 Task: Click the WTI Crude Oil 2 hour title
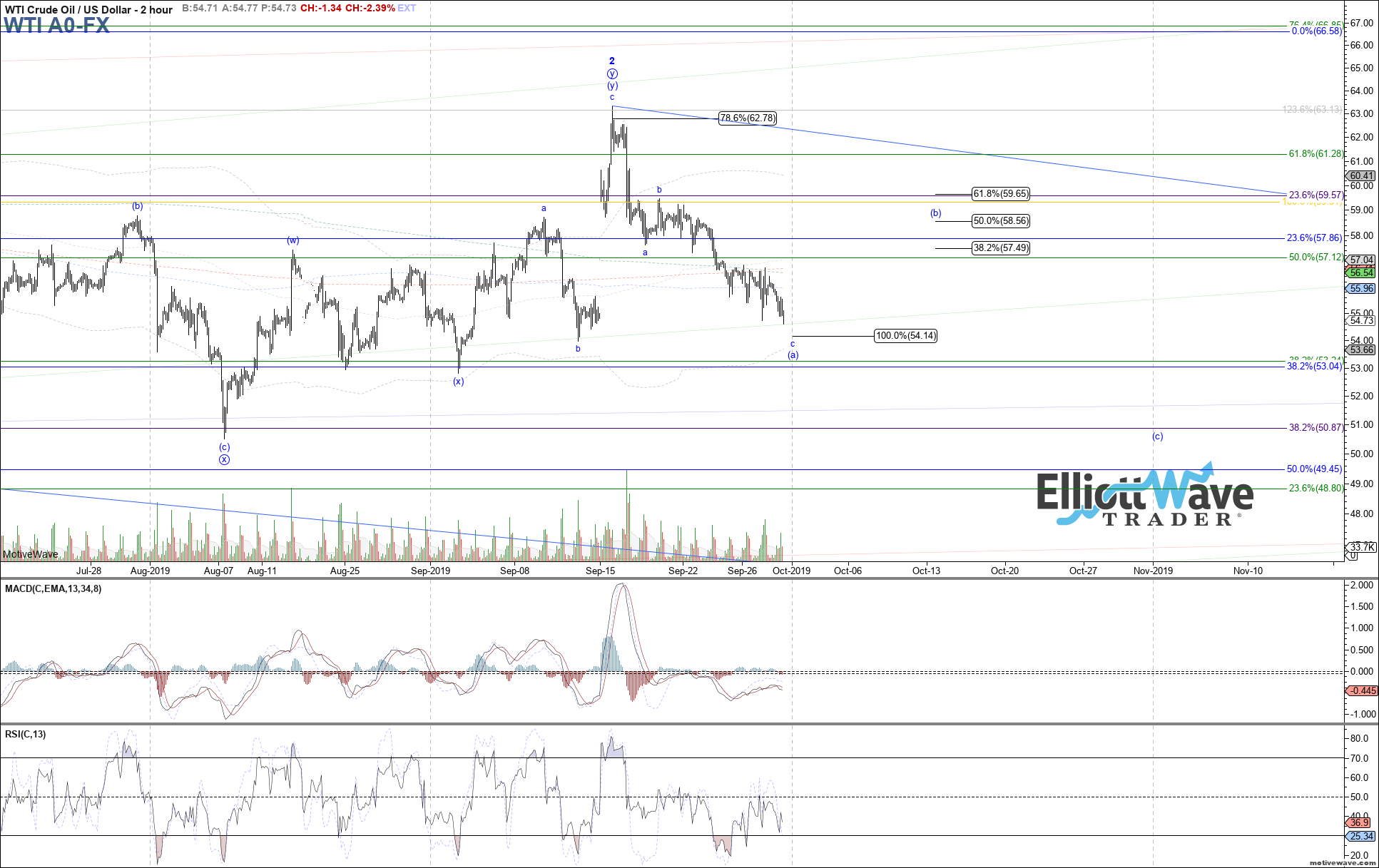(88, 9)
